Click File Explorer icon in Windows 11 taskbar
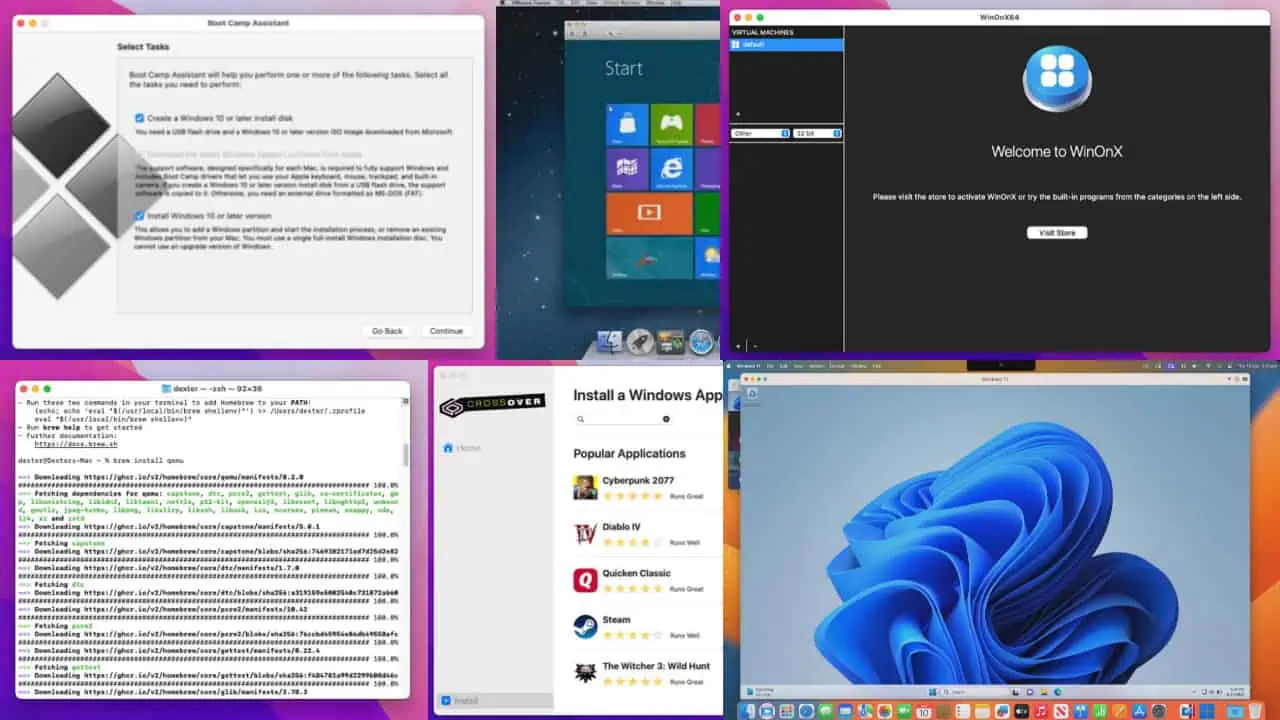 [x=1043, y=692]
